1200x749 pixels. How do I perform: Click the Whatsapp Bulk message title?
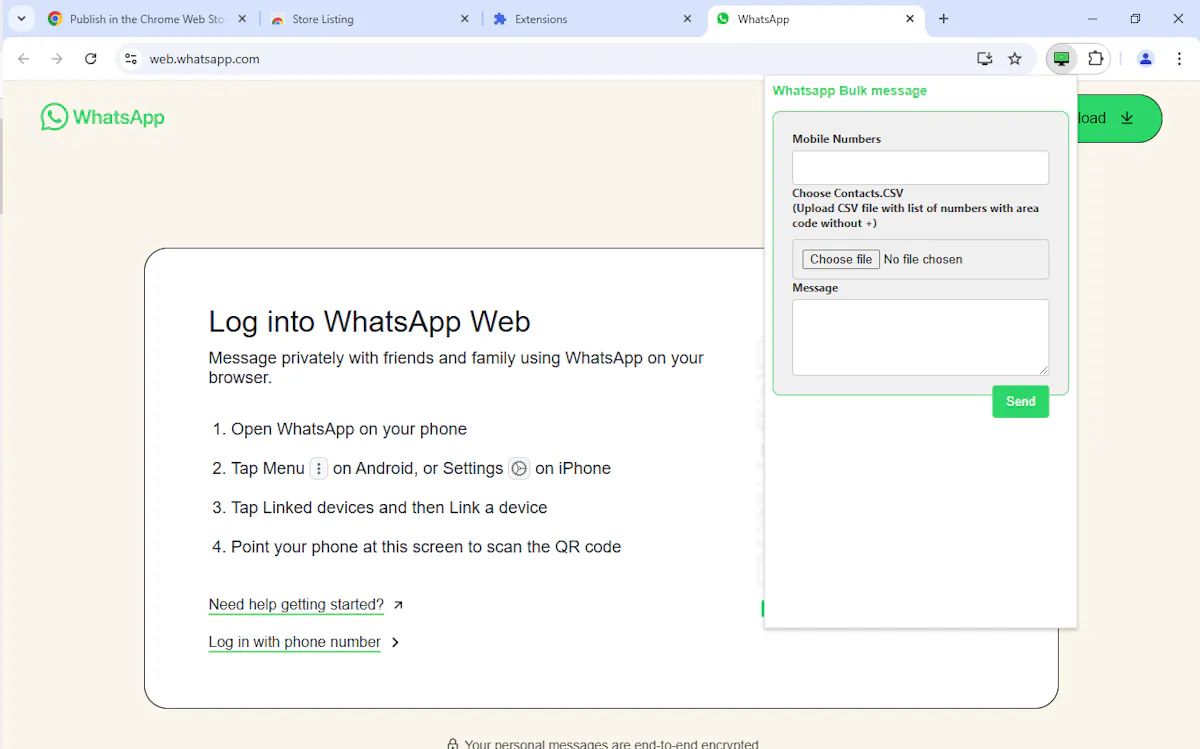click(x=850, y=91)
